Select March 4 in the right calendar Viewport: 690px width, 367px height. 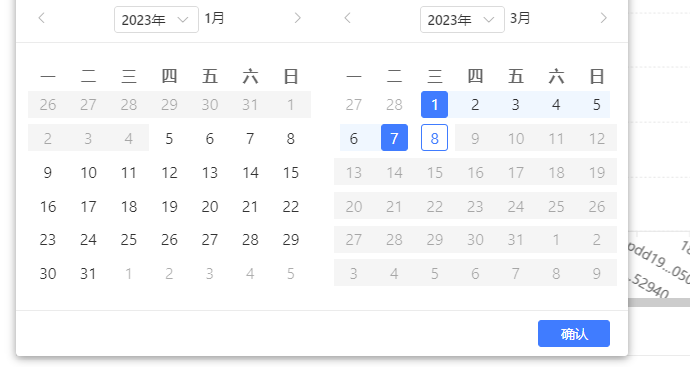coord(556,105)
